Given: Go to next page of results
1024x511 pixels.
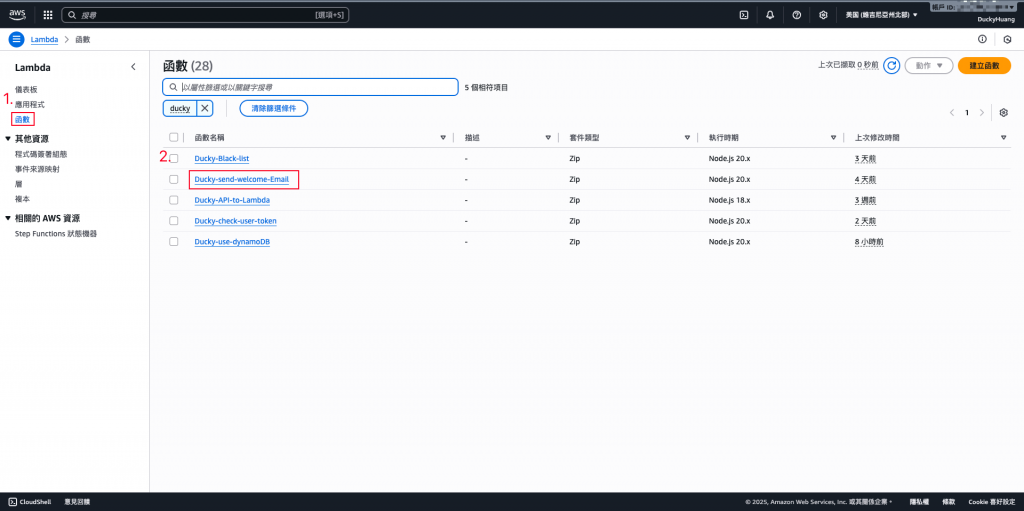Looking at the screenshot, I should coord(982,112).
